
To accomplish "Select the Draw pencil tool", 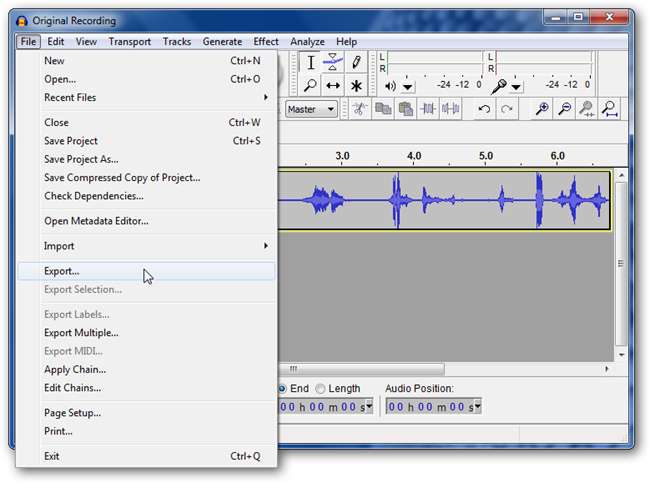I will (x=356, y=62).
